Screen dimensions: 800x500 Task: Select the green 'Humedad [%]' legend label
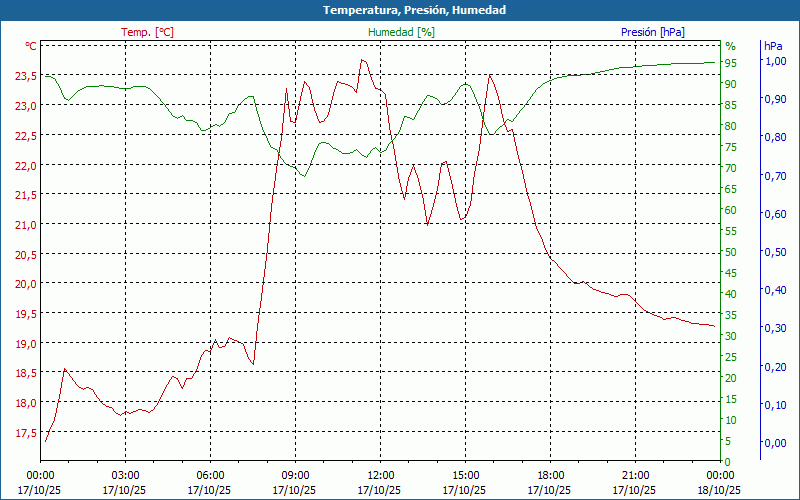point(402,32)
